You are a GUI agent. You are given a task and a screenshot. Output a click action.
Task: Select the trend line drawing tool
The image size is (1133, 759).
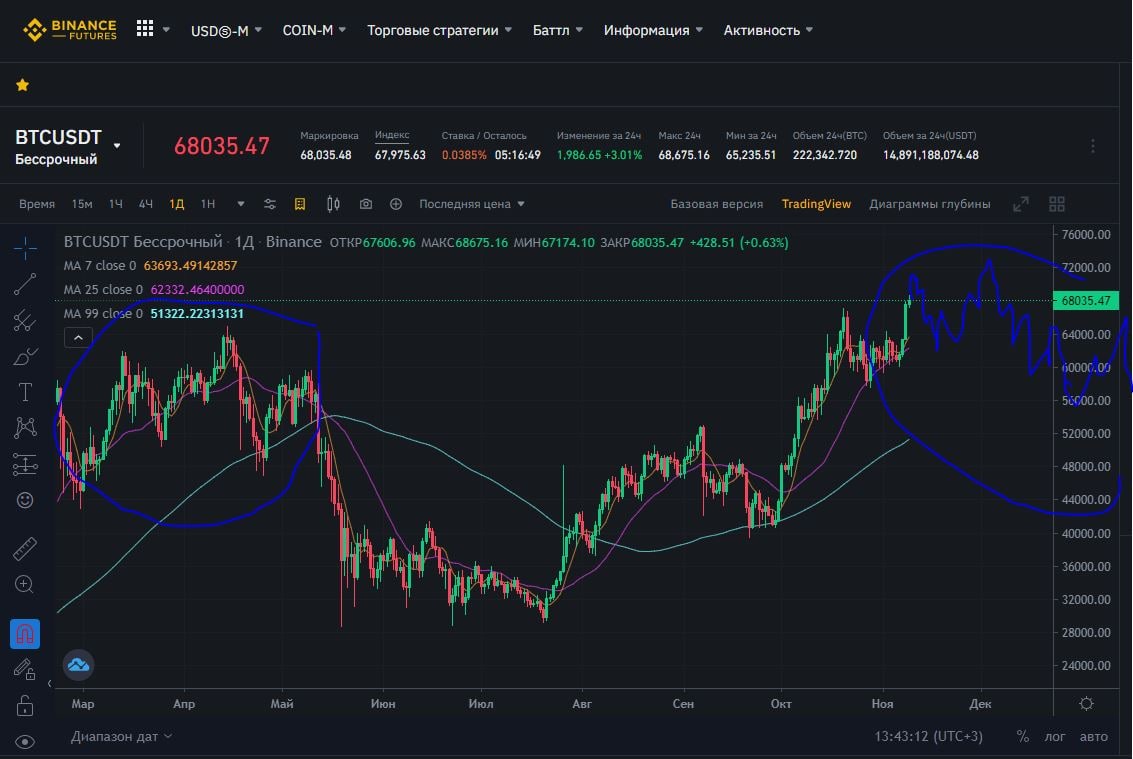(25, 284)
